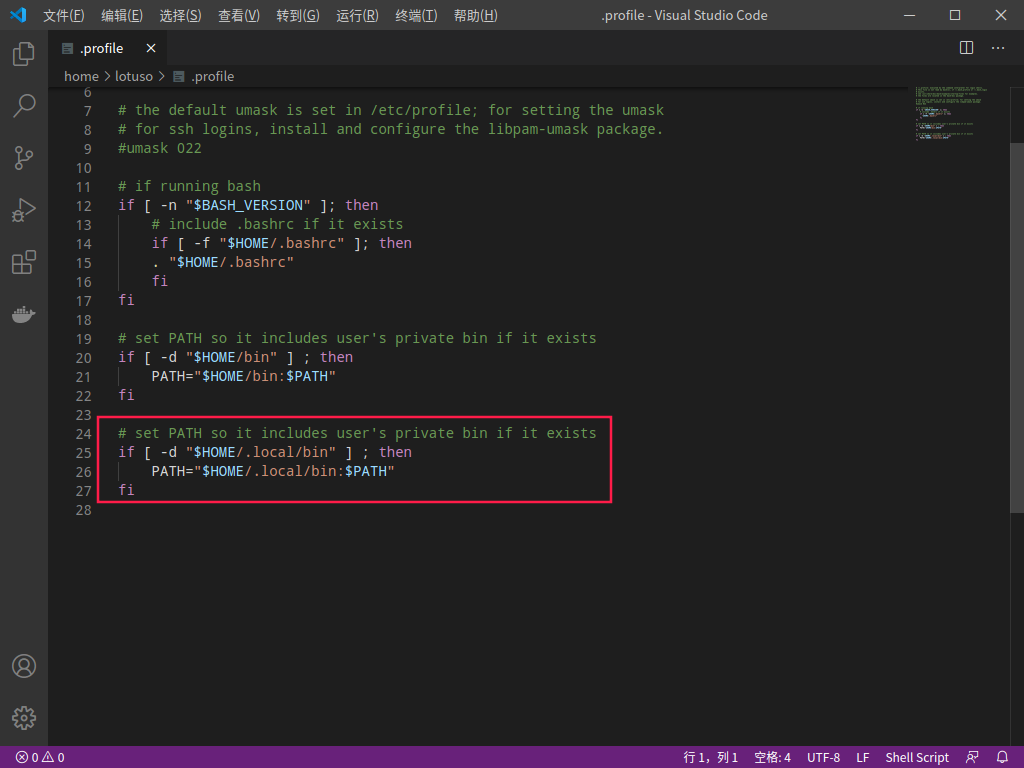
Task: Open the Manage gear icon
Action: click(x=24, y=718)
